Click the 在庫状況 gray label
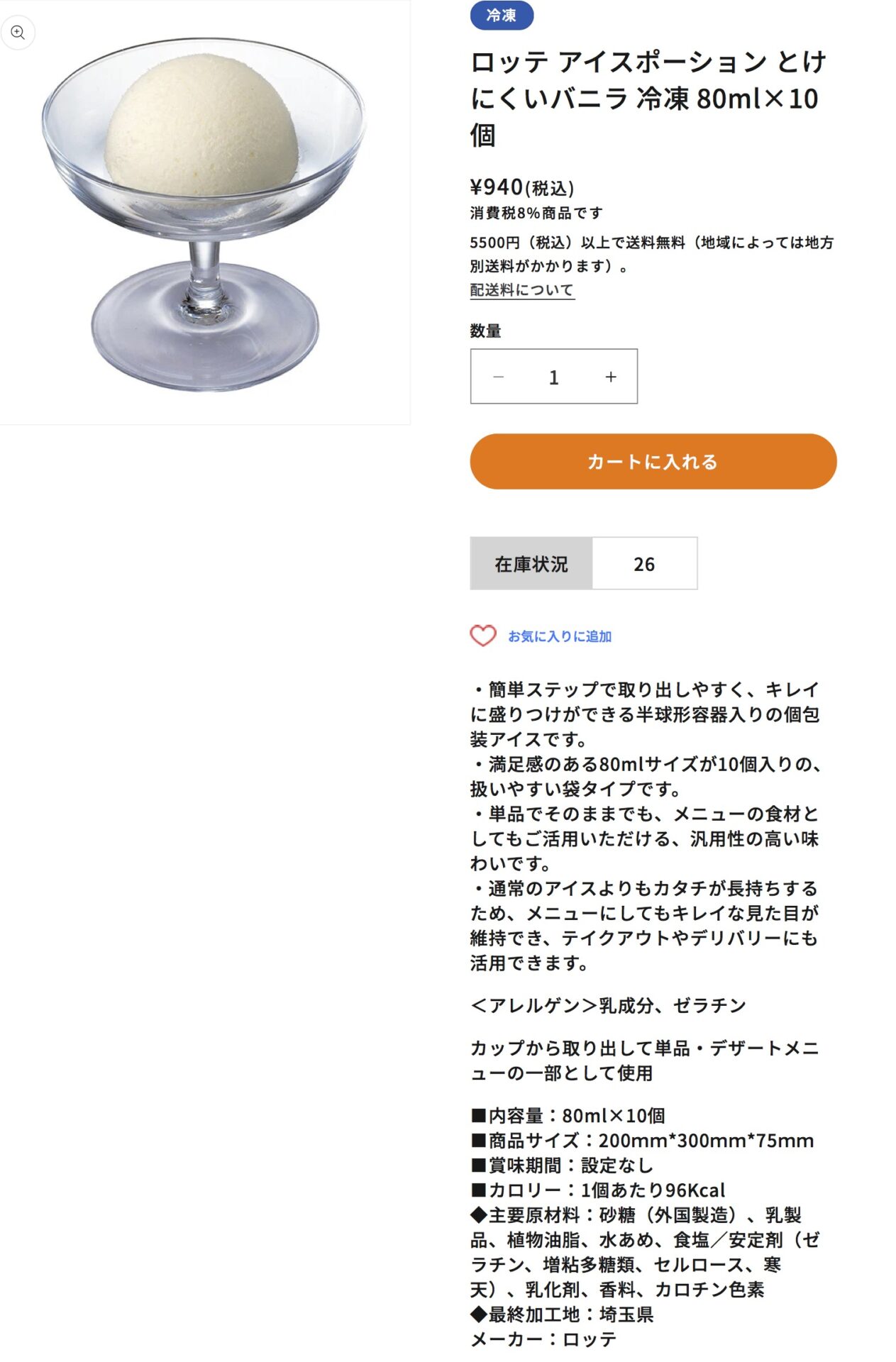The image size is (896, 1362). click(531, 564)
